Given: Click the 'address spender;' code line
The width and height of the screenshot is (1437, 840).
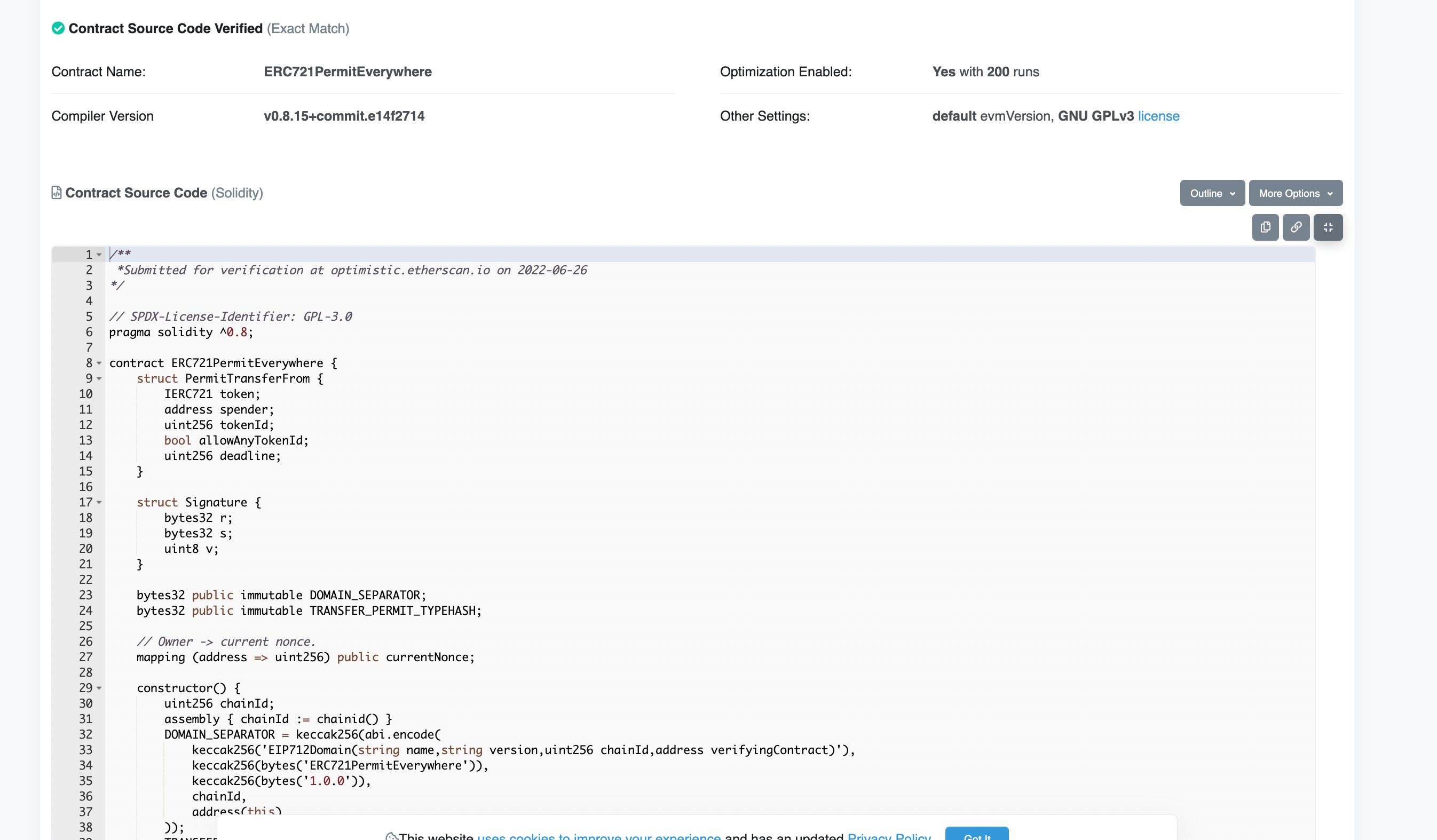Looking at the screenshot, I should 219,409.
